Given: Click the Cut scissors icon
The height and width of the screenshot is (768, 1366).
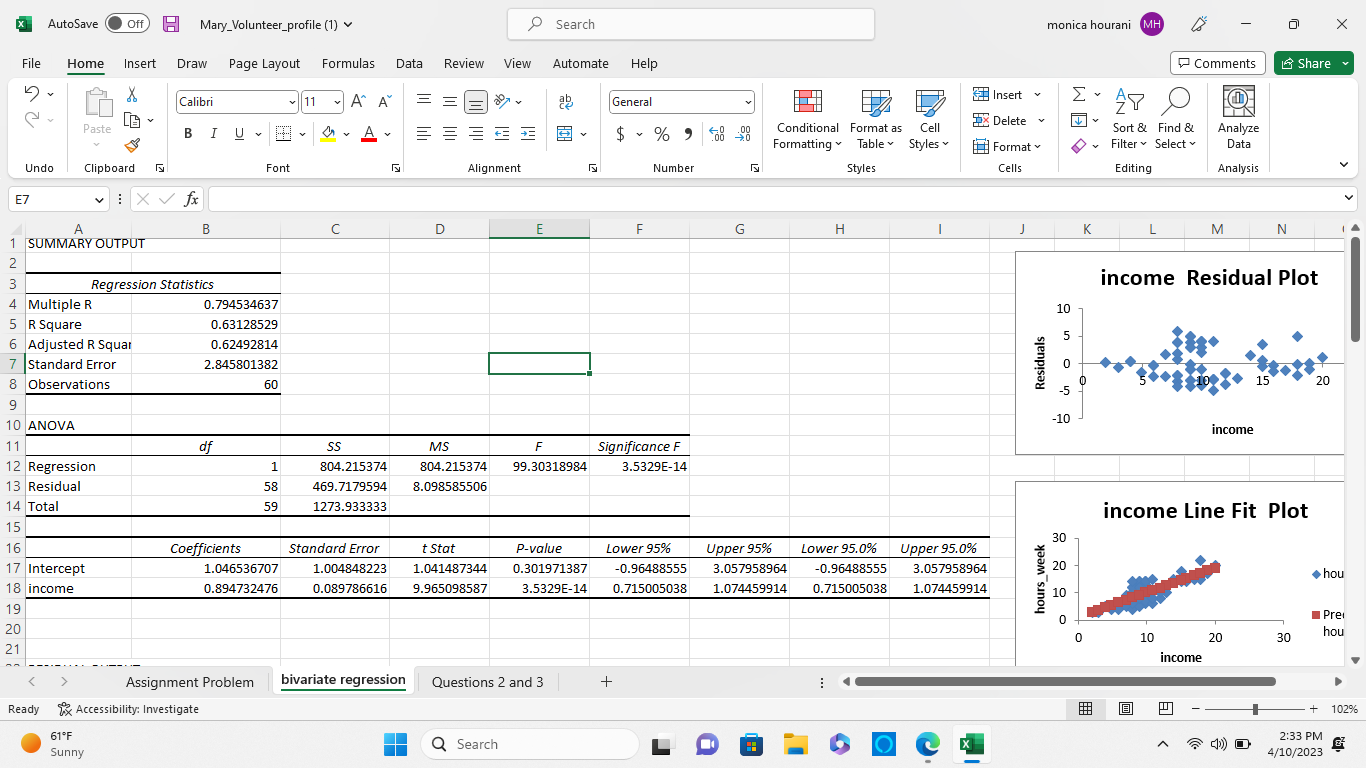Looking at the screenshot, I should tap(132, 94).
